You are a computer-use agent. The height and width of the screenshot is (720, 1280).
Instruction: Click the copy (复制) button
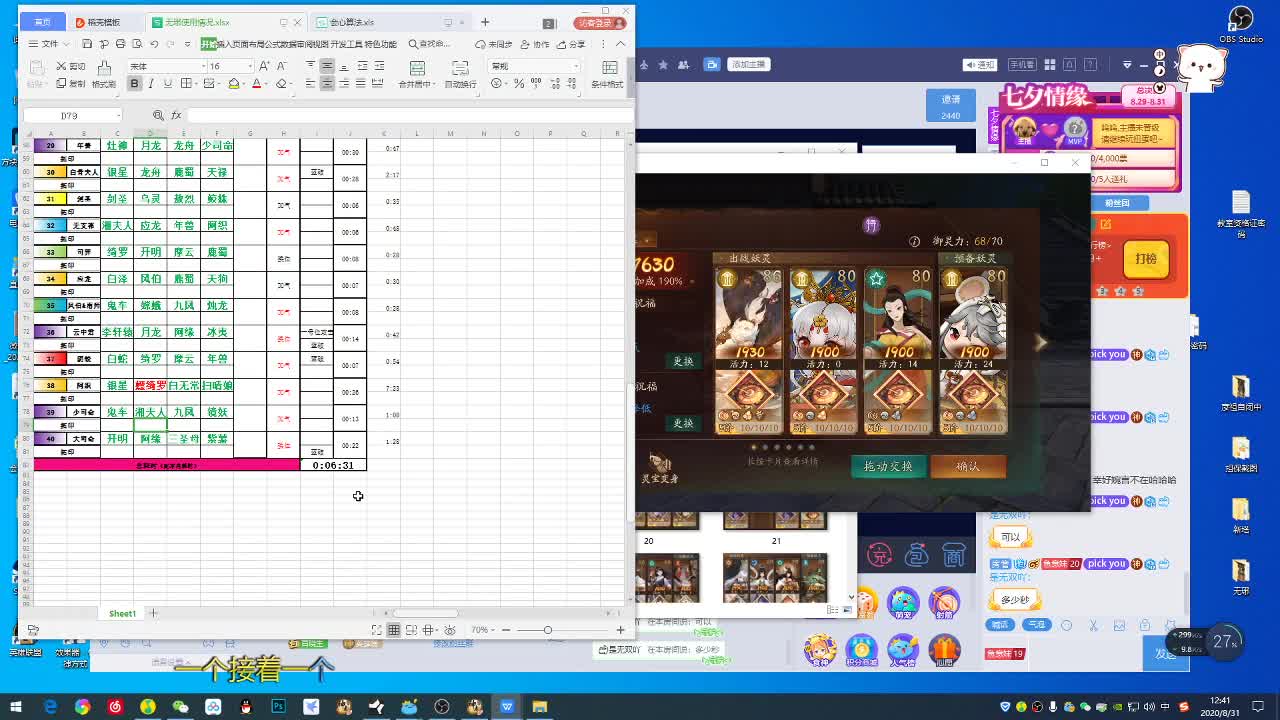pyautogui.click(x=71, y=83)
